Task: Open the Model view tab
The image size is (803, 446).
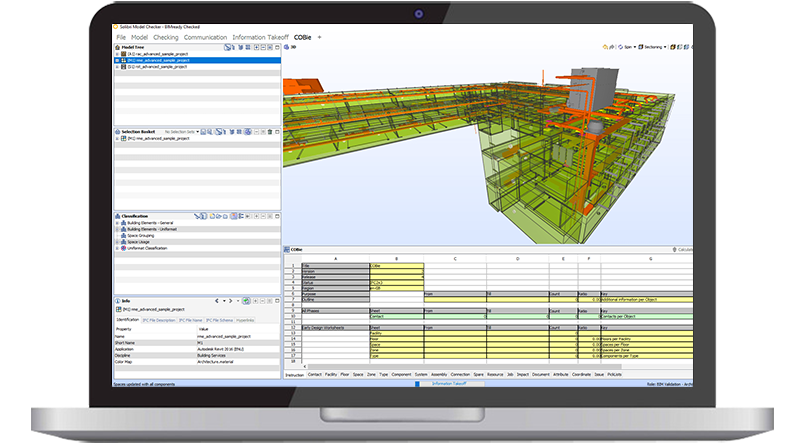Action: [139, 37]
